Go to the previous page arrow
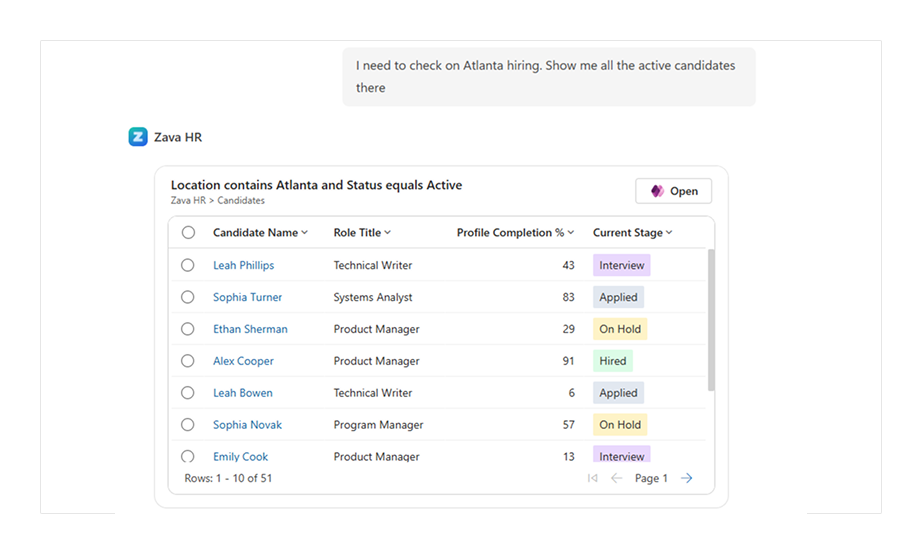 click(616, 478)
